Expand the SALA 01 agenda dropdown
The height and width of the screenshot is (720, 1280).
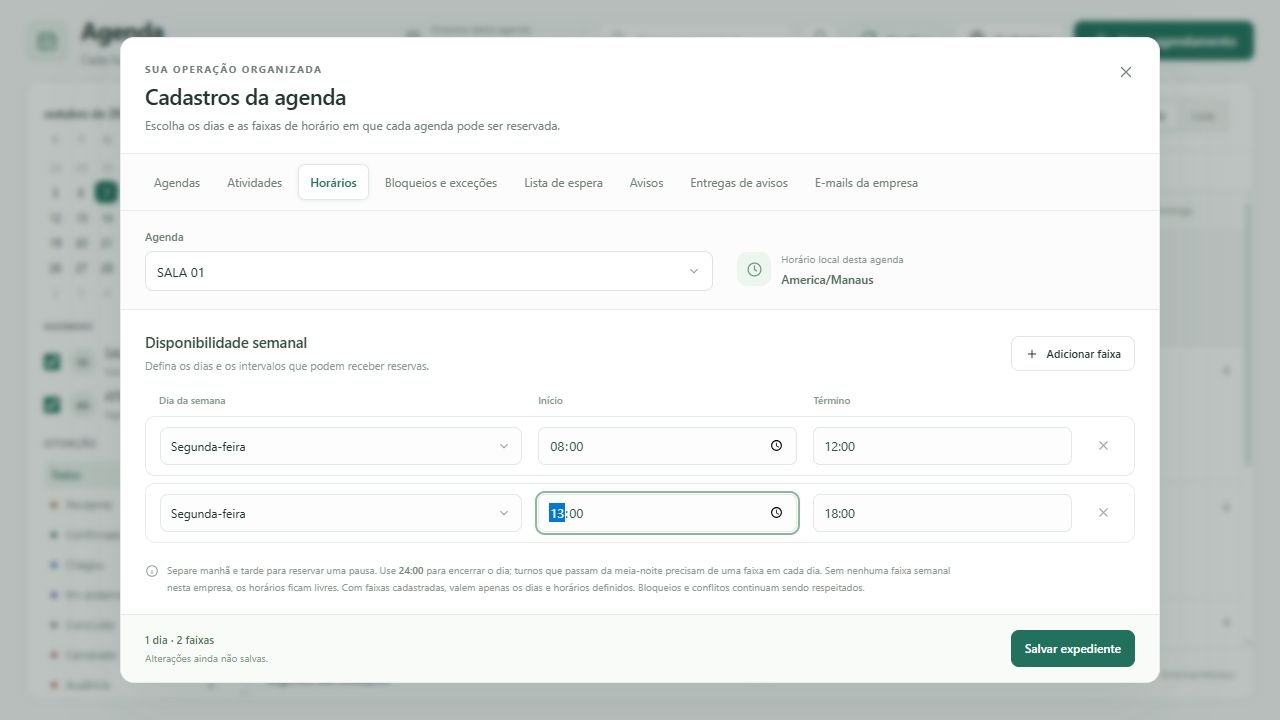[428, 272]
